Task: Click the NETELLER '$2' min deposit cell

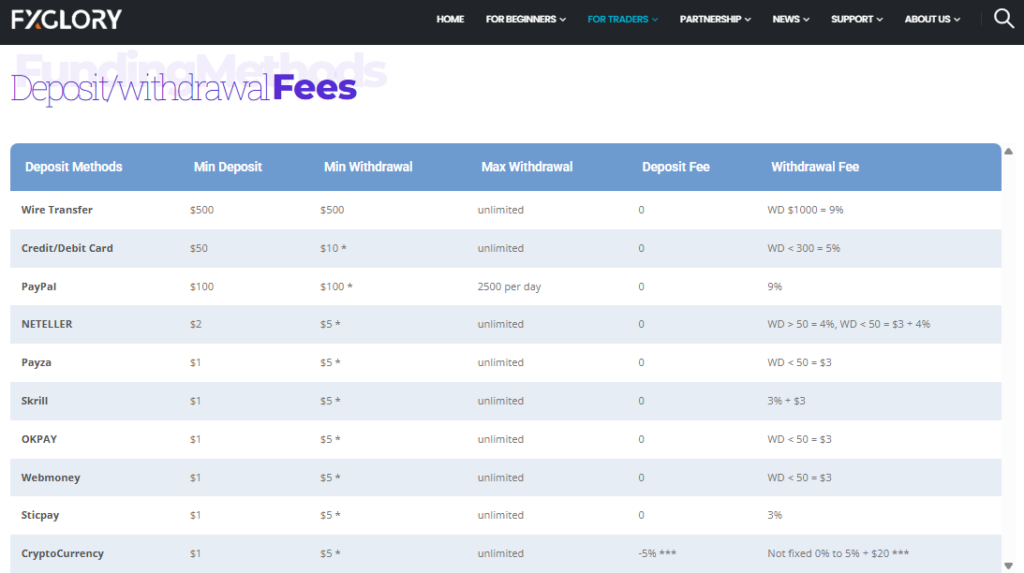Action: coord(196,324)
